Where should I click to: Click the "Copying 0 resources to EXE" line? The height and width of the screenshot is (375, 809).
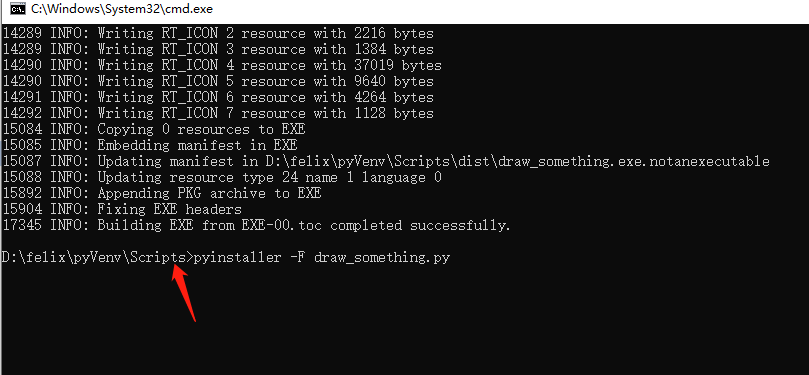(154, 129)
